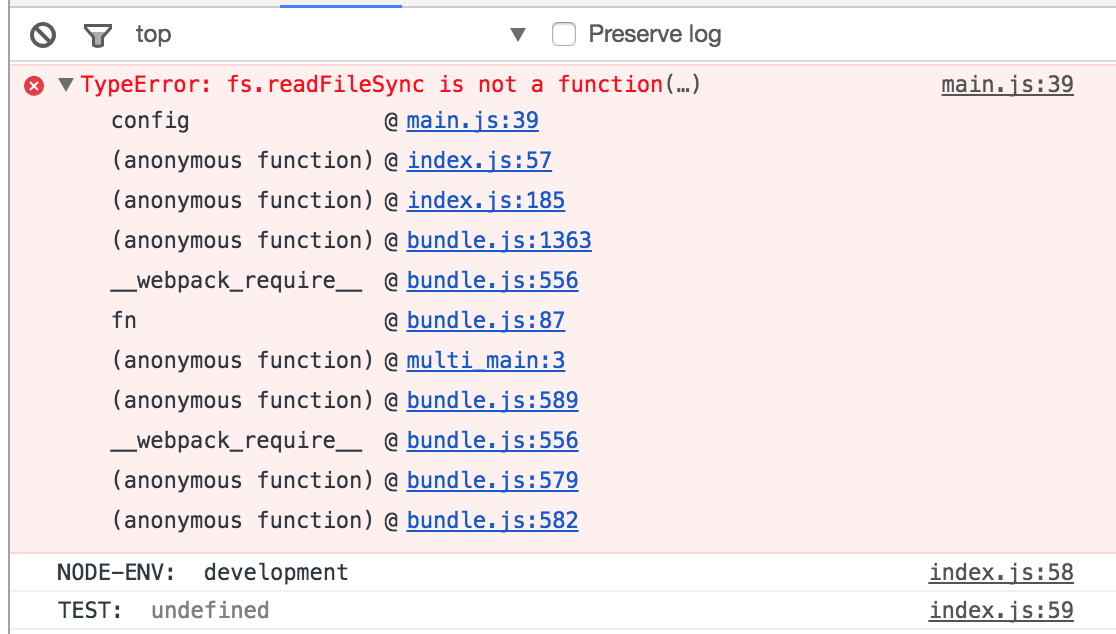1116x634 pixels.
Task: Click the TypeError fs.readFileSync error message
Action: coord(390,85)
